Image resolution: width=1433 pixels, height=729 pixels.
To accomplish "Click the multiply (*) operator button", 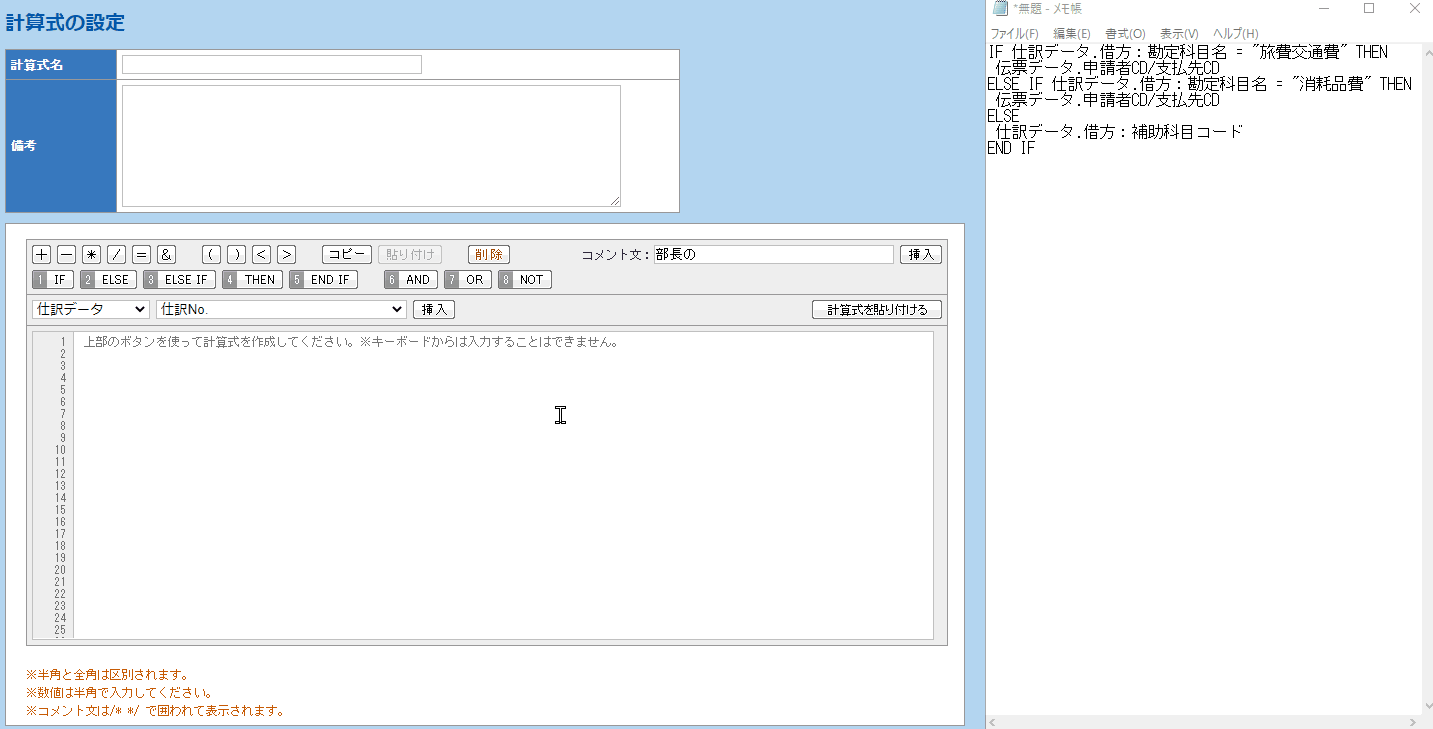I will point(92,254).
